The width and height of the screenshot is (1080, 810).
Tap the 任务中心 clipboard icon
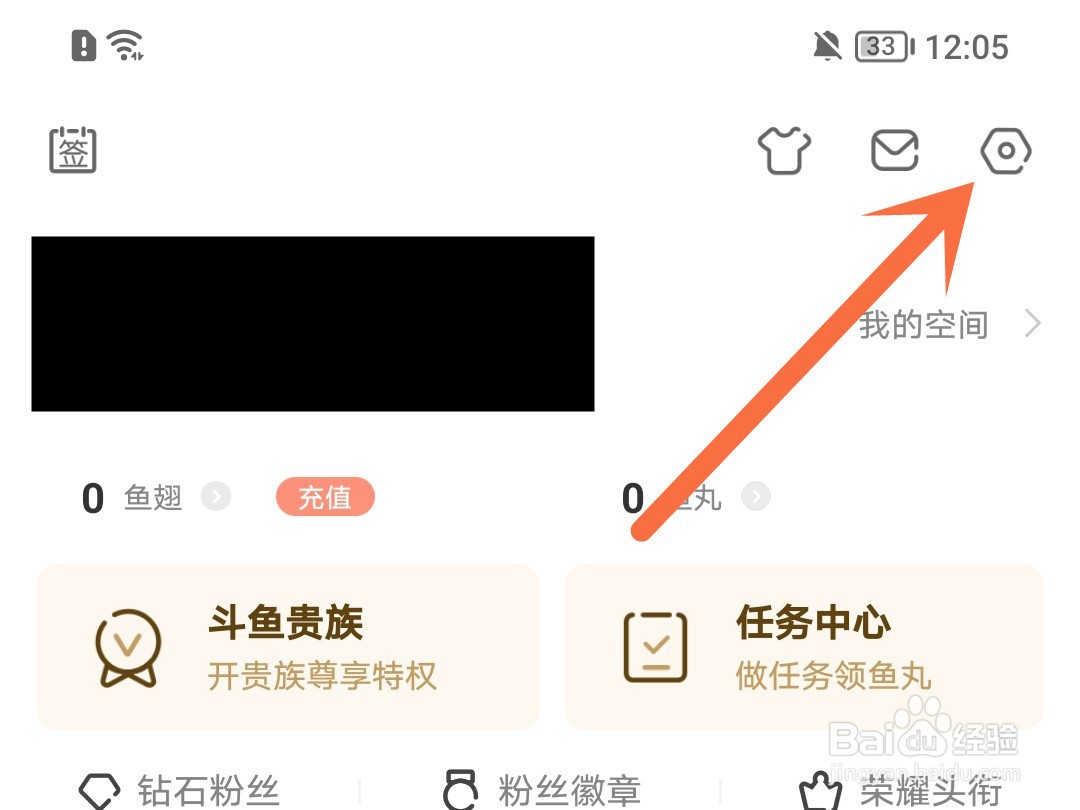655,647
